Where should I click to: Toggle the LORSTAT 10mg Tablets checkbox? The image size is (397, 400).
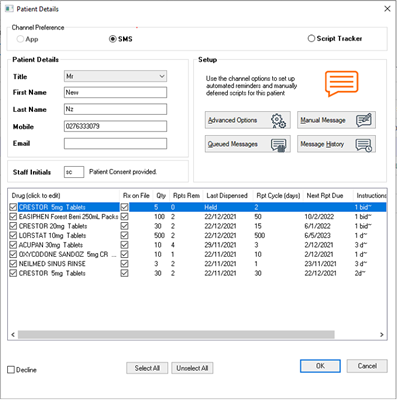click(13, 235)
